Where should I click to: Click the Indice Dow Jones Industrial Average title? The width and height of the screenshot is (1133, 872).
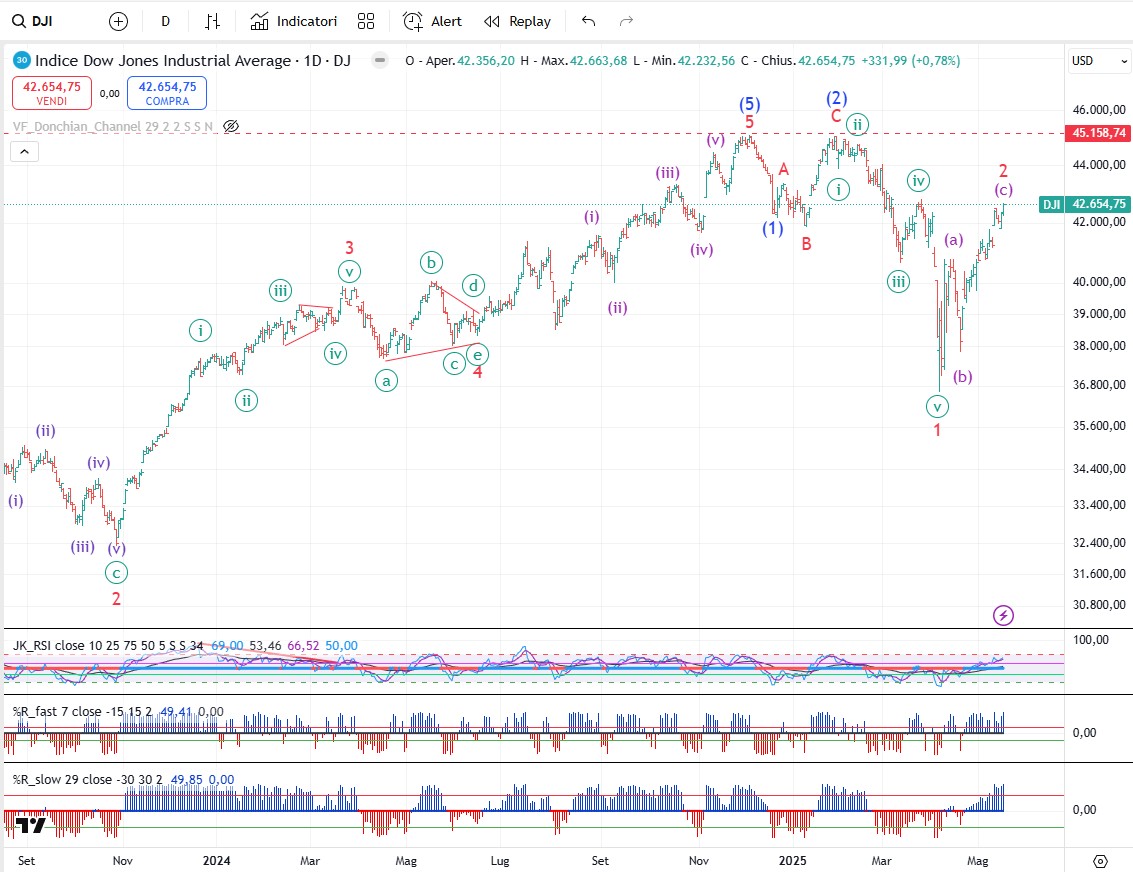point(193,61)
